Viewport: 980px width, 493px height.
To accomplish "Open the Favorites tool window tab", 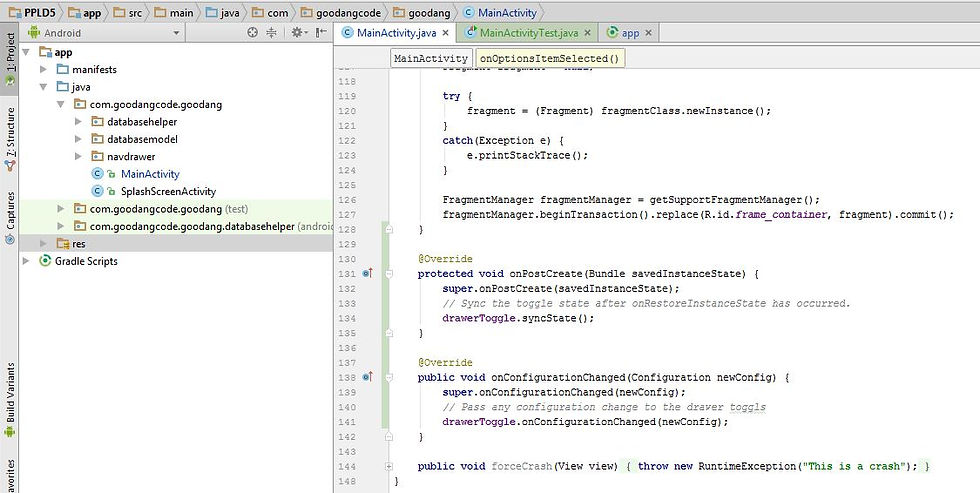I will click(x=10, y=476).
